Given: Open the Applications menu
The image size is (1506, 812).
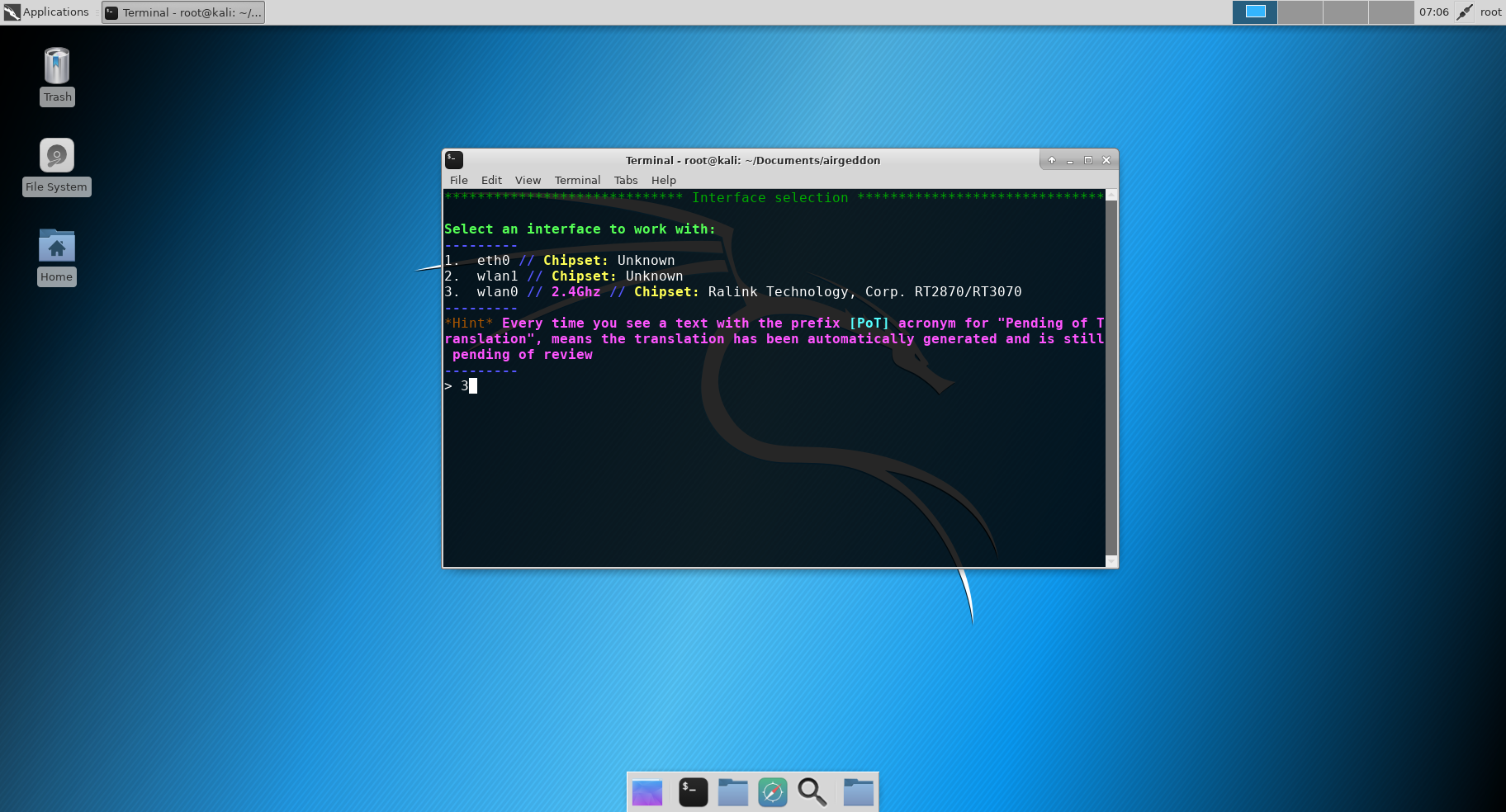Looking at the screenshot, I should [50, 12].
